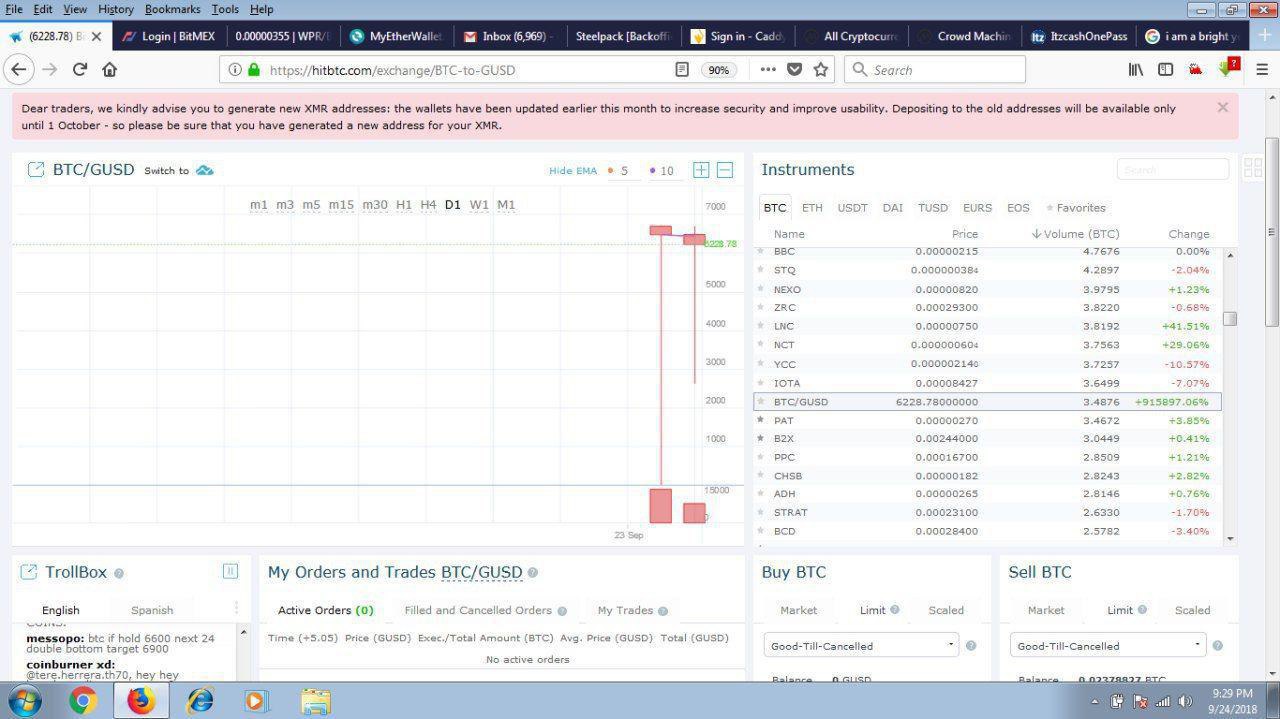Switch to TradingView chart cloud icon
The image size is (1280, 719).
click(x=205, y=170)
